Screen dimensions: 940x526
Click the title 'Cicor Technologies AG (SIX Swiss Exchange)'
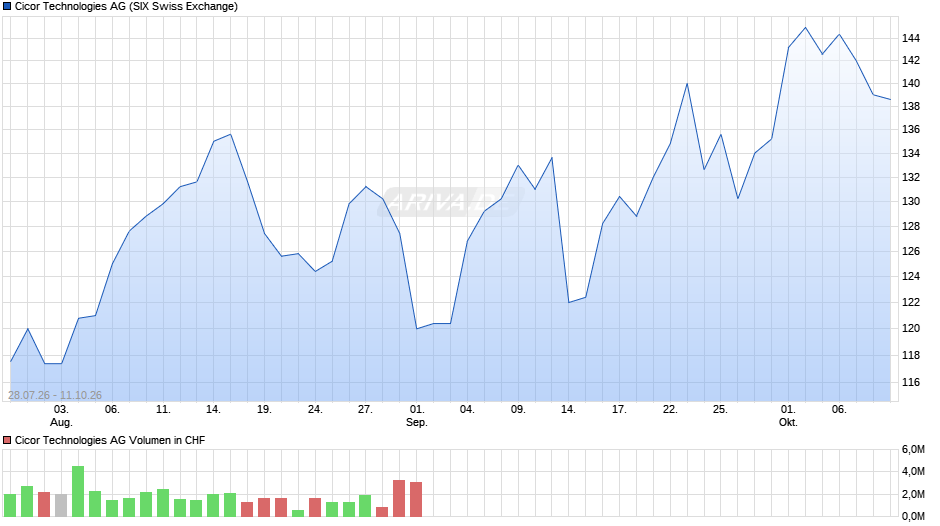click(126, 7)
